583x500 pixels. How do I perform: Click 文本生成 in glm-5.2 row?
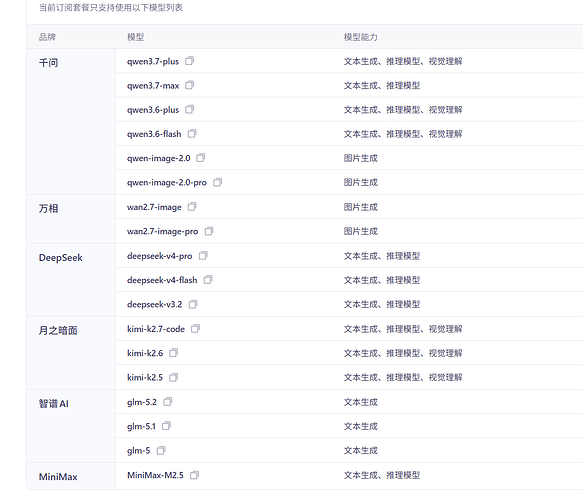361,402
